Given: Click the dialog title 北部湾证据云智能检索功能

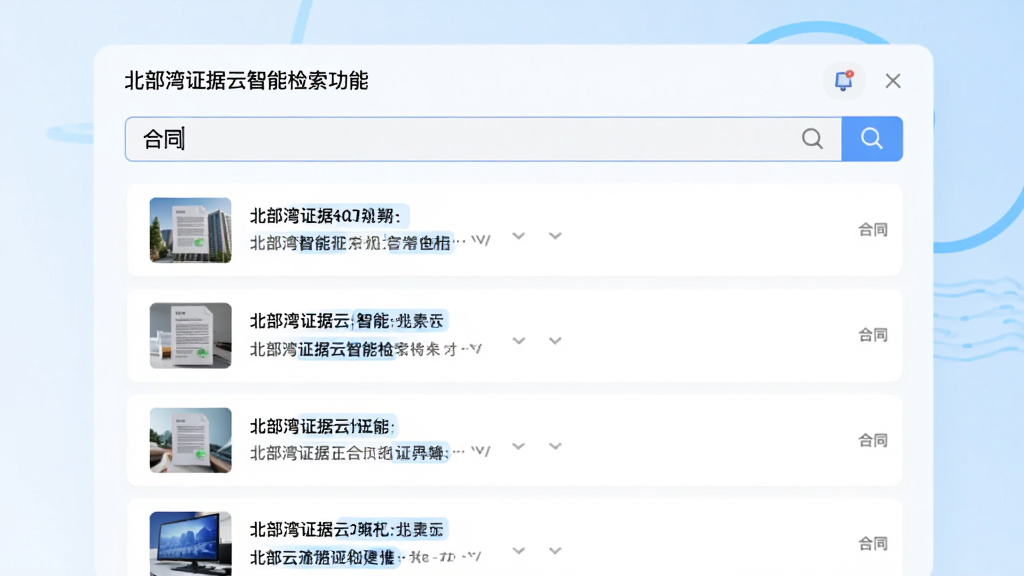Looking at the screenshot, I should pos(246,81).
